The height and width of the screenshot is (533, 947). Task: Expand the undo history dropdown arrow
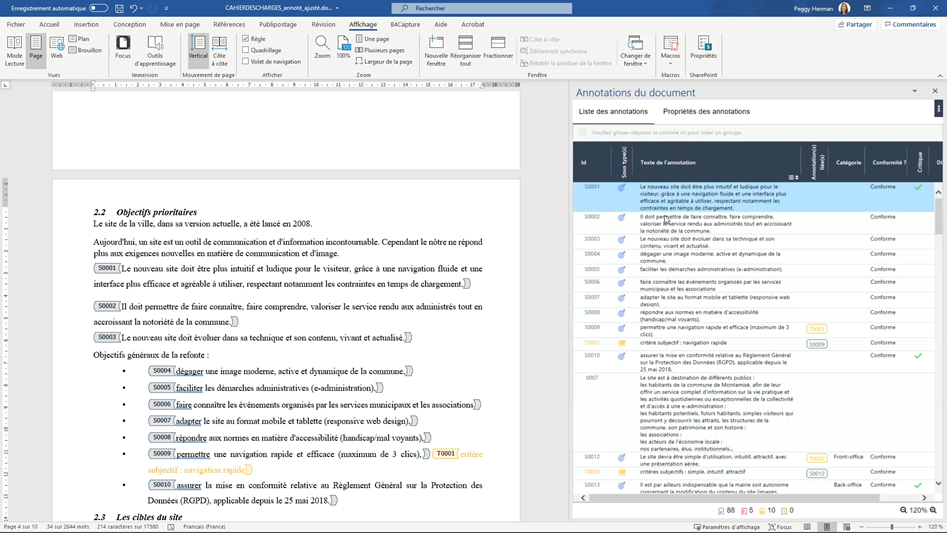pos(141,8)
